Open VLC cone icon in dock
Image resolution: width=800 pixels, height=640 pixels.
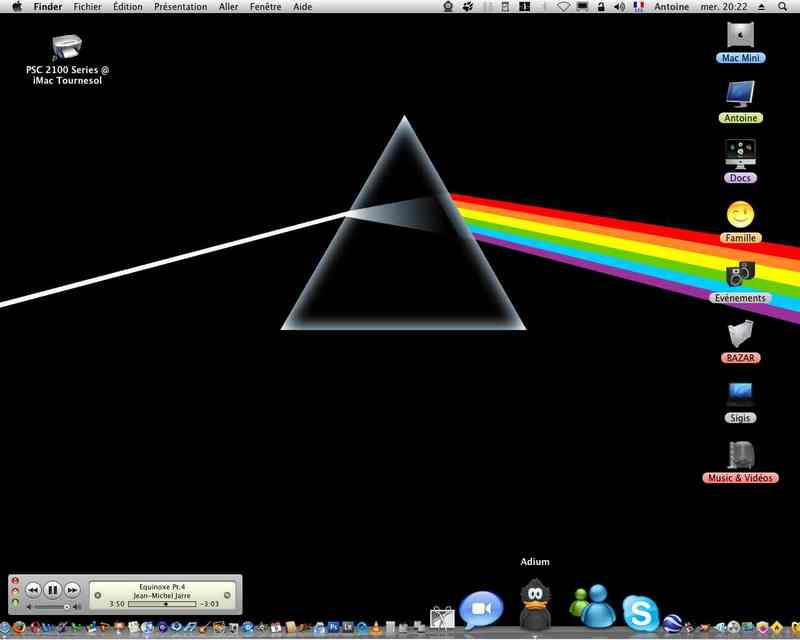(x=376, y=627)
